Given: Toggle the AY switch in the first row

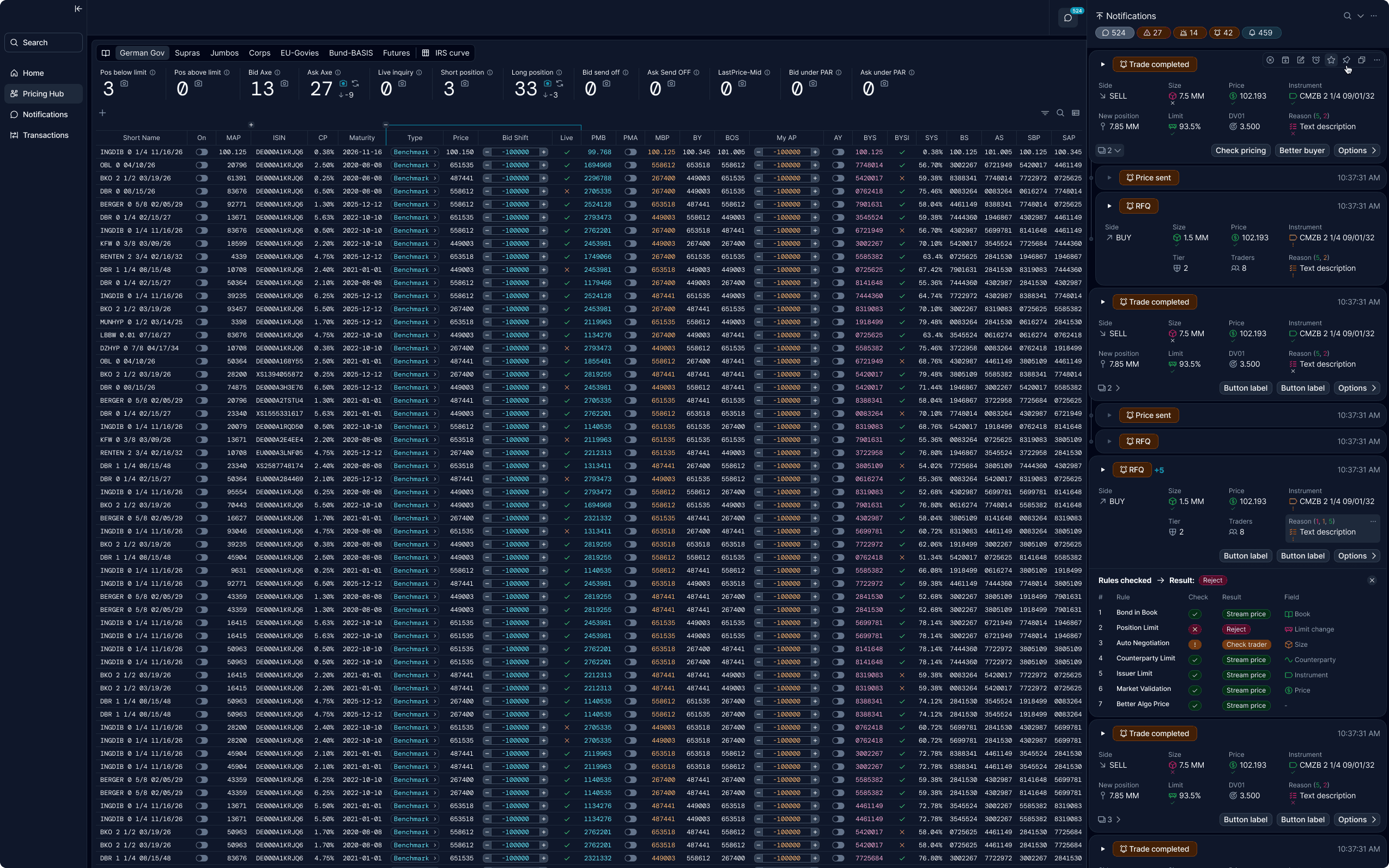Looking at the screenshot, I should tap(838, 152).
